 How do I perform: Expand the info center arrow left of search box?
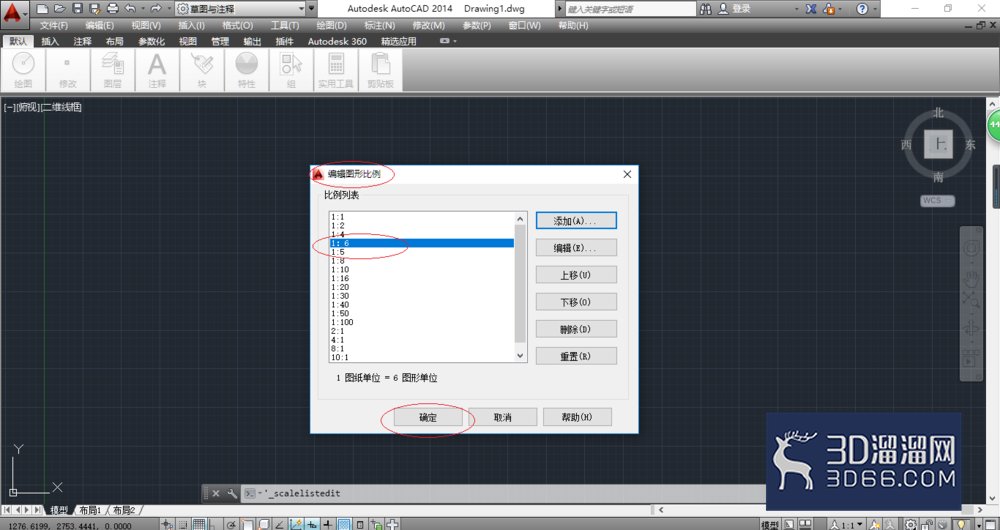point(560,9)
